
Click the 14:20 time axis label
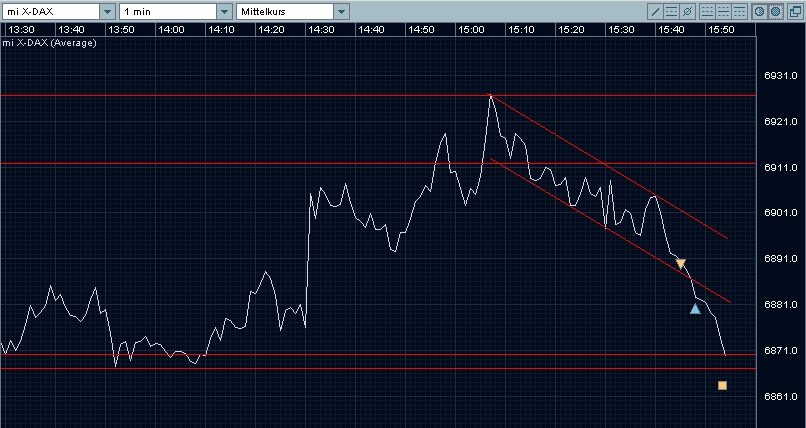(x=271, y=30)
